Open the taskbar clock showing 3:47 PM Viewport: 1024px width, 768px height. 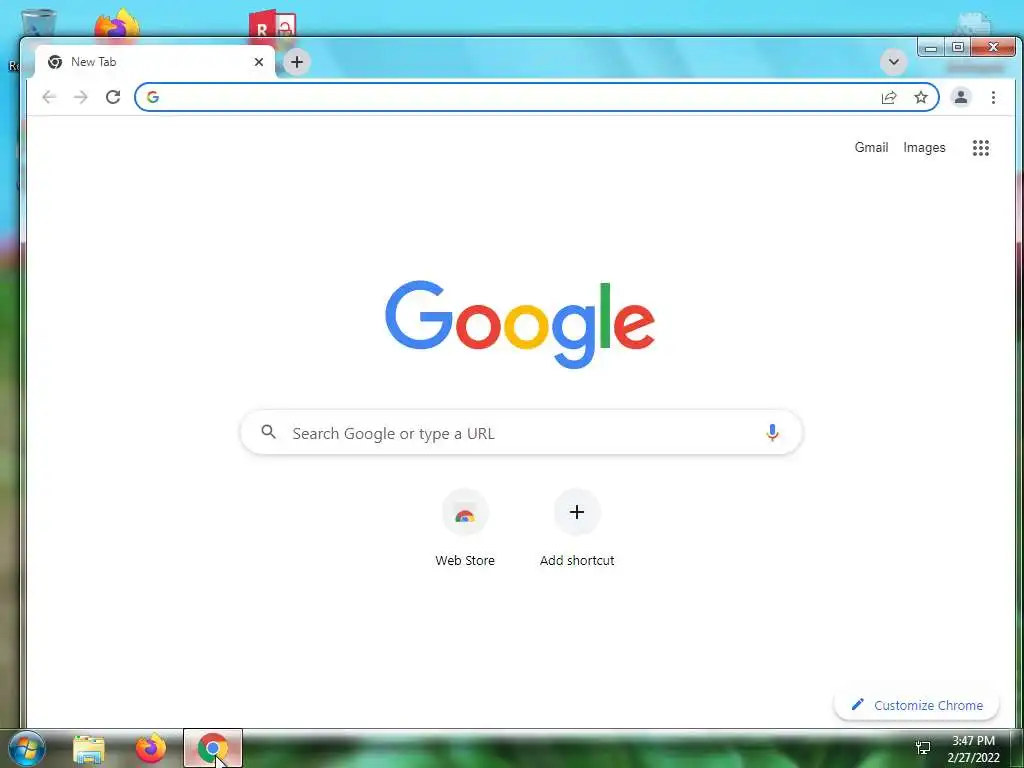tap(973, 749)
